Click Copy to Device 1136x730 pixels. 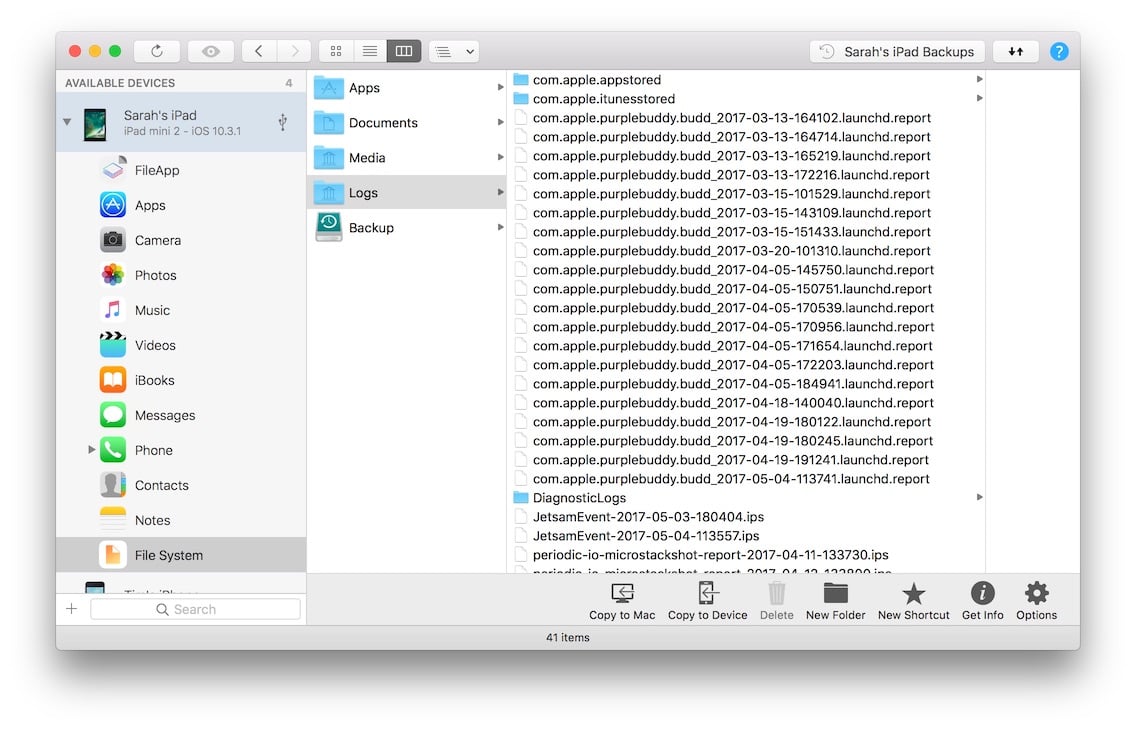pos(707,601)
